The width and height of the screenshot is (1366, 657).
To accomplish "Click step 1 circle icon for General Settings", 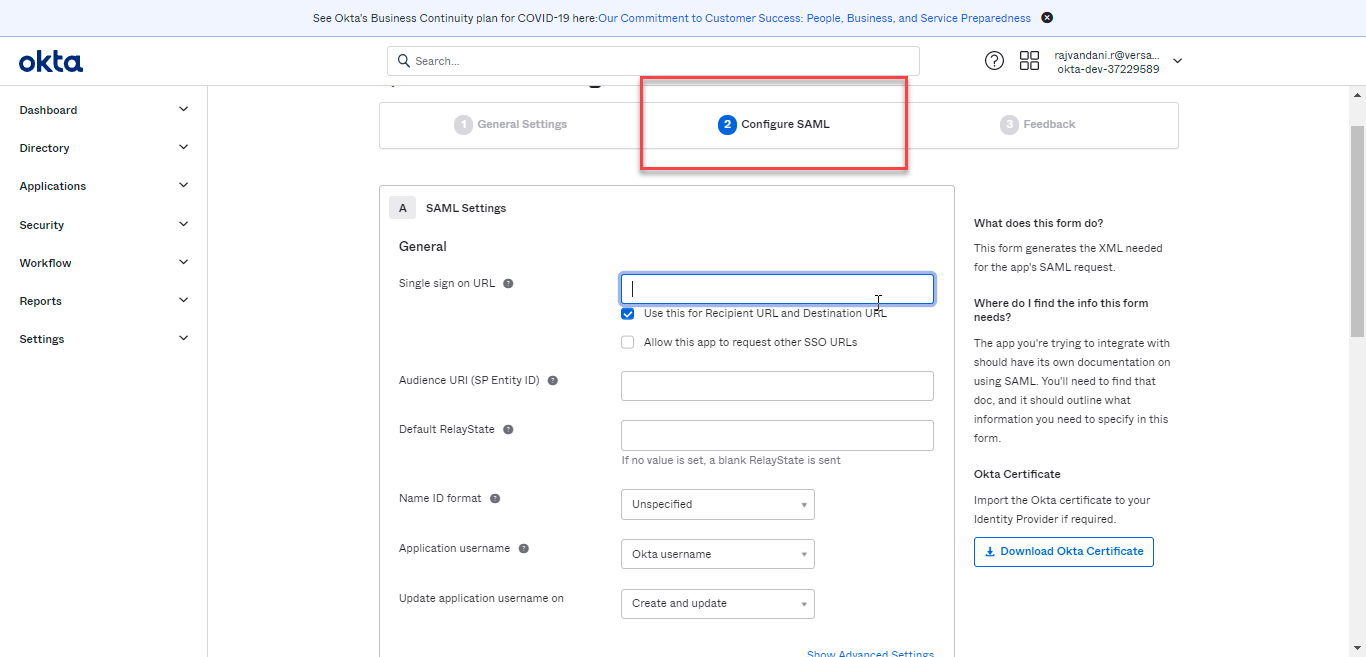I will [x=463, y=125].
